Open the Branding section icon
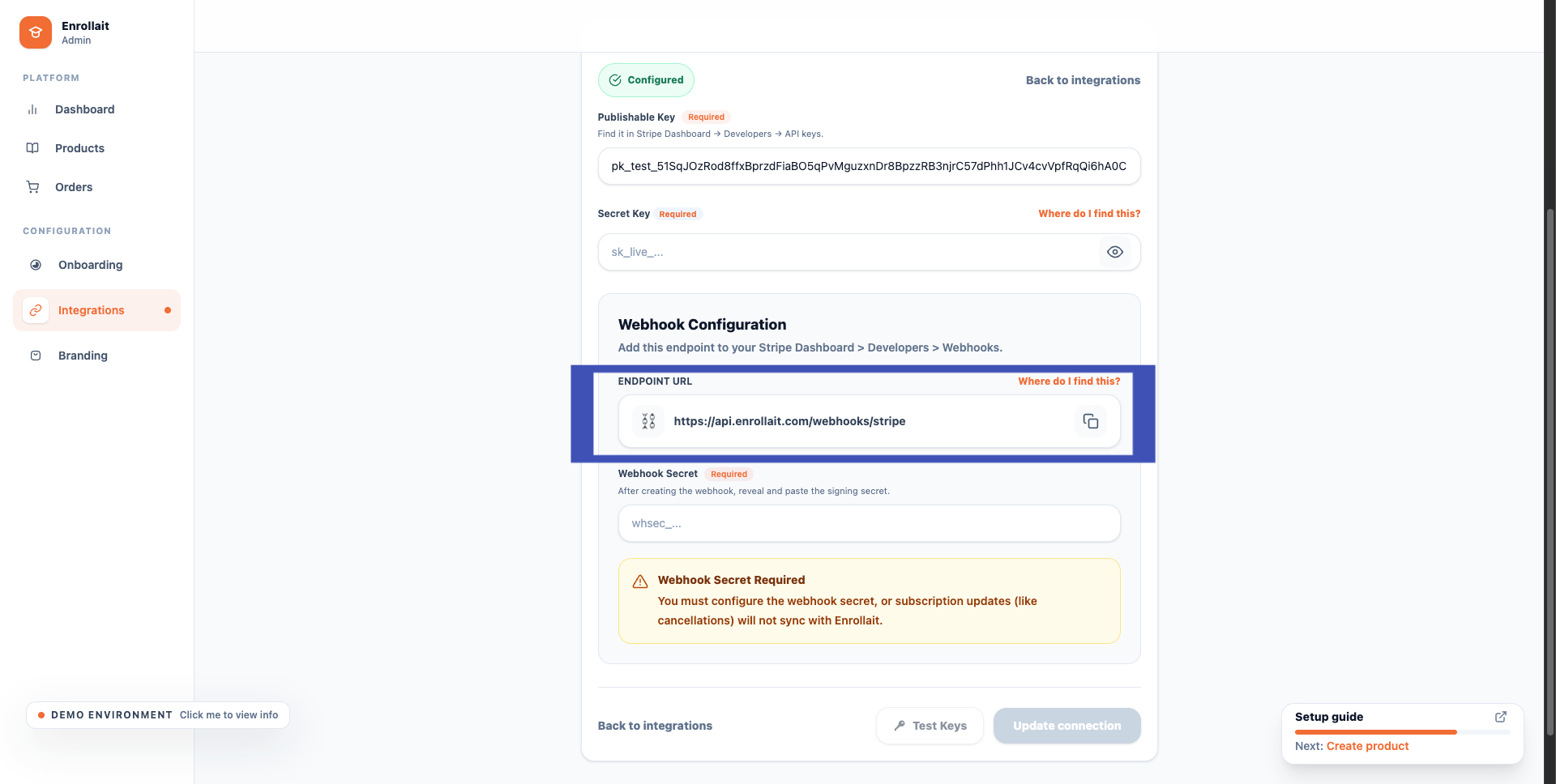1556x784 pixels. point(35,356)
